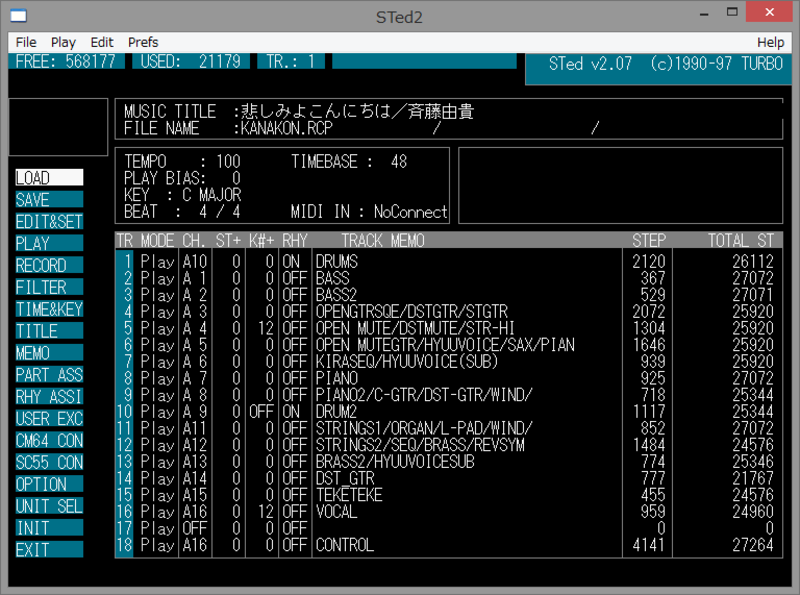Click the TIMEBASE value 48
The width and height of the screenshot is (800, 595).
[x=398, y=162]
